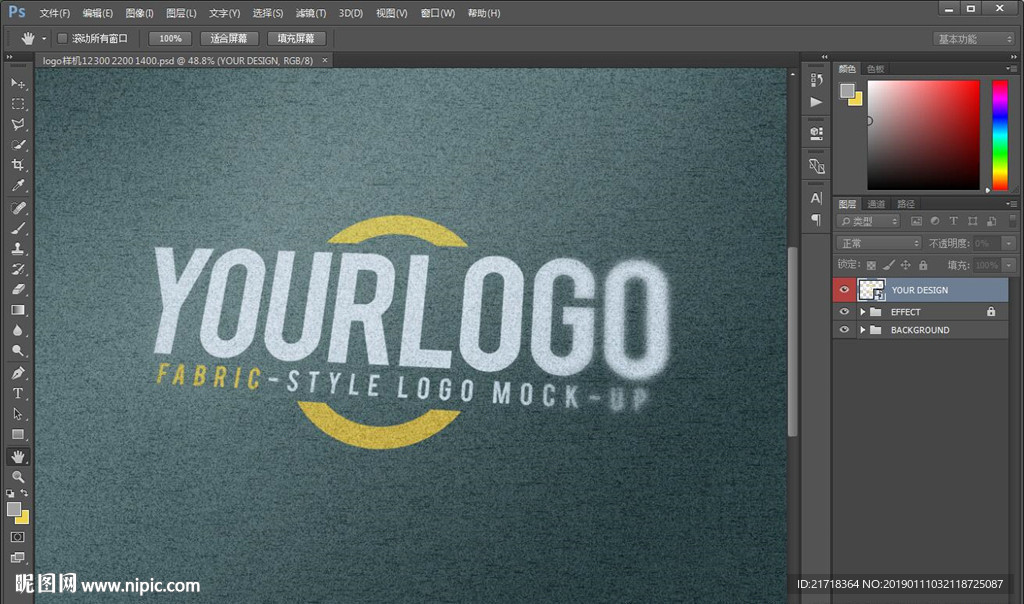Image resolution: width=1024 pixels, height=604 pixels.
Task: Select the Healing Brush tool
Action: (18, 208)
